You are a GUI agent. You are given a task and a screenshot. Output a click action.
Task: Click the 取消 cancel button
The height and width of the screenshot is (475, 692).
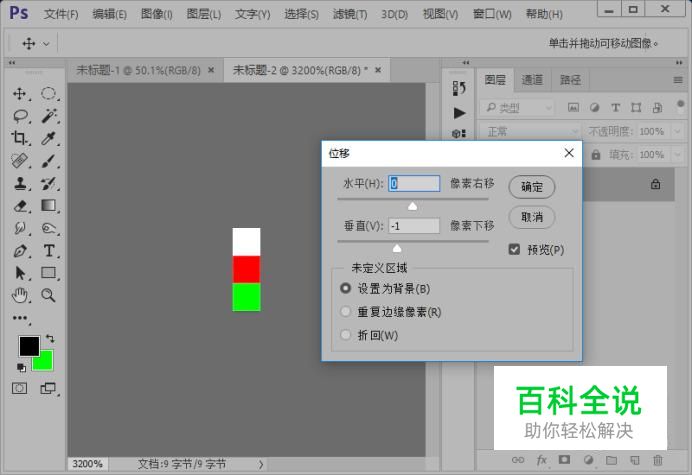[x=532, y=217]
